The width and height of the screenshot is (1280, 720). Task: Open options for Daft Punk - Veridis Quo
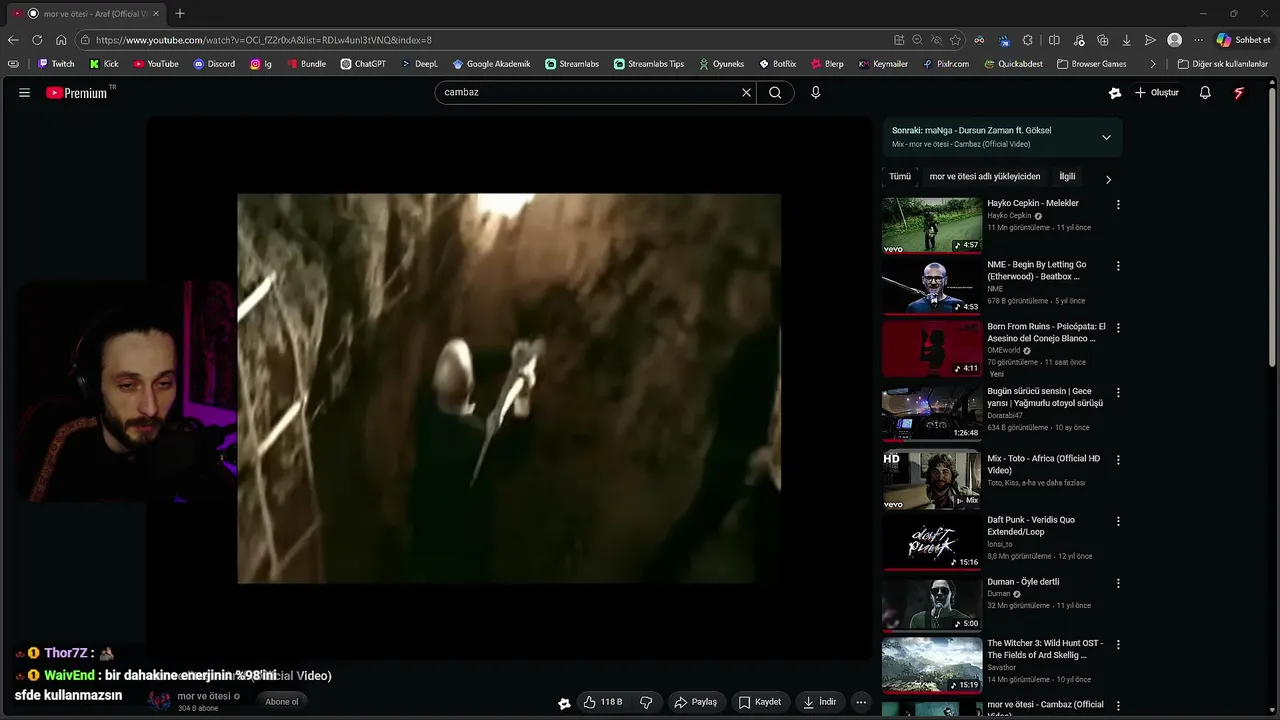tap(1118, 521)
